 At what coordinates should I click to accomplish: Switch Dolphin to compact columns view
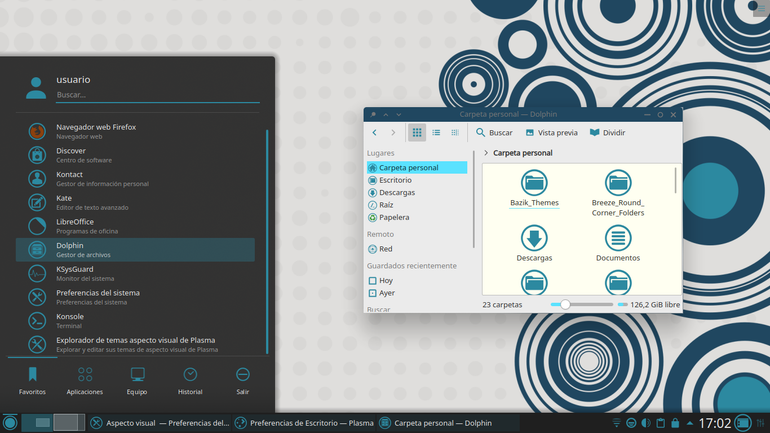(x=455, y=133)
